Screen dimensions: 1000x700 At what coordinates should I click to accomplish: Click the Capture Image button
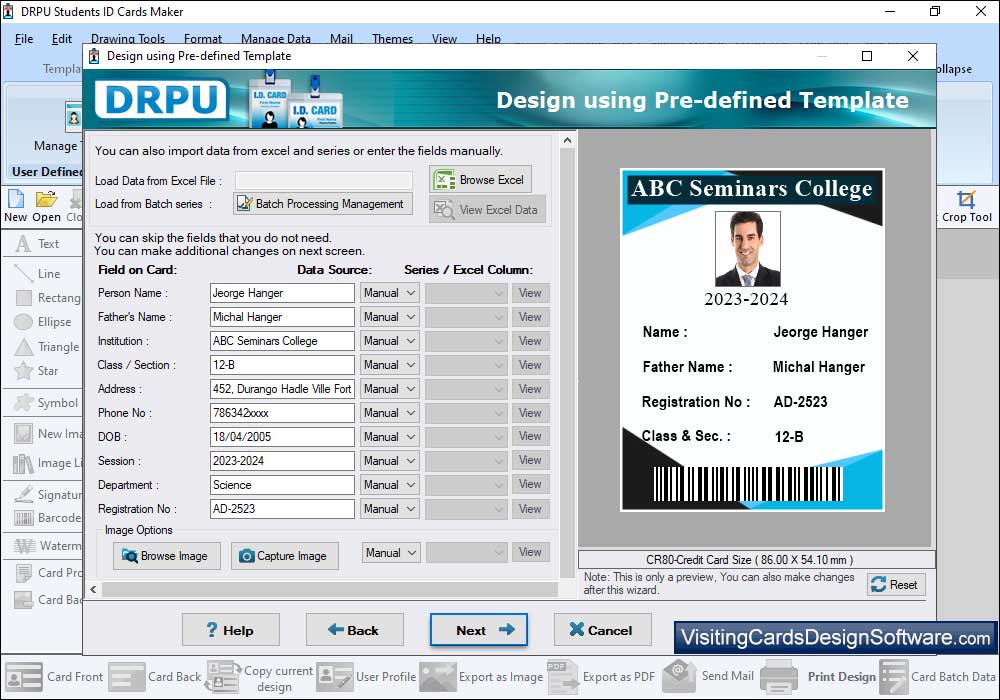pyautogui.click(x=284, y=556)
